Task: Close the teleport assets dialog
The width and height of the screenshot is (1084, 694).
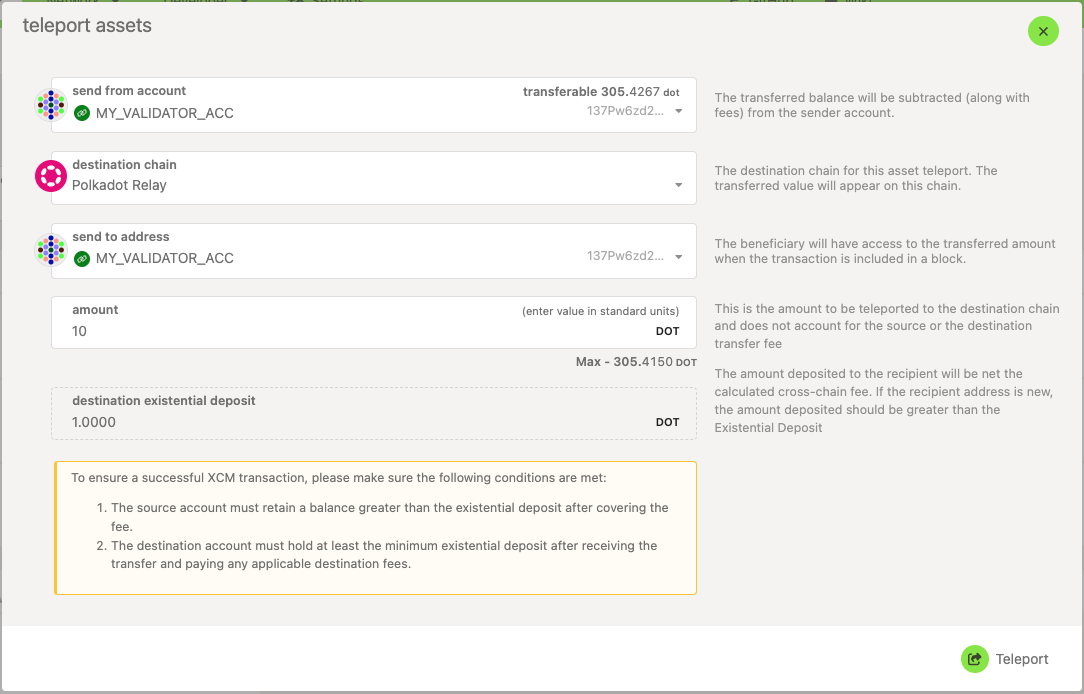Action: coord(1043,31)
